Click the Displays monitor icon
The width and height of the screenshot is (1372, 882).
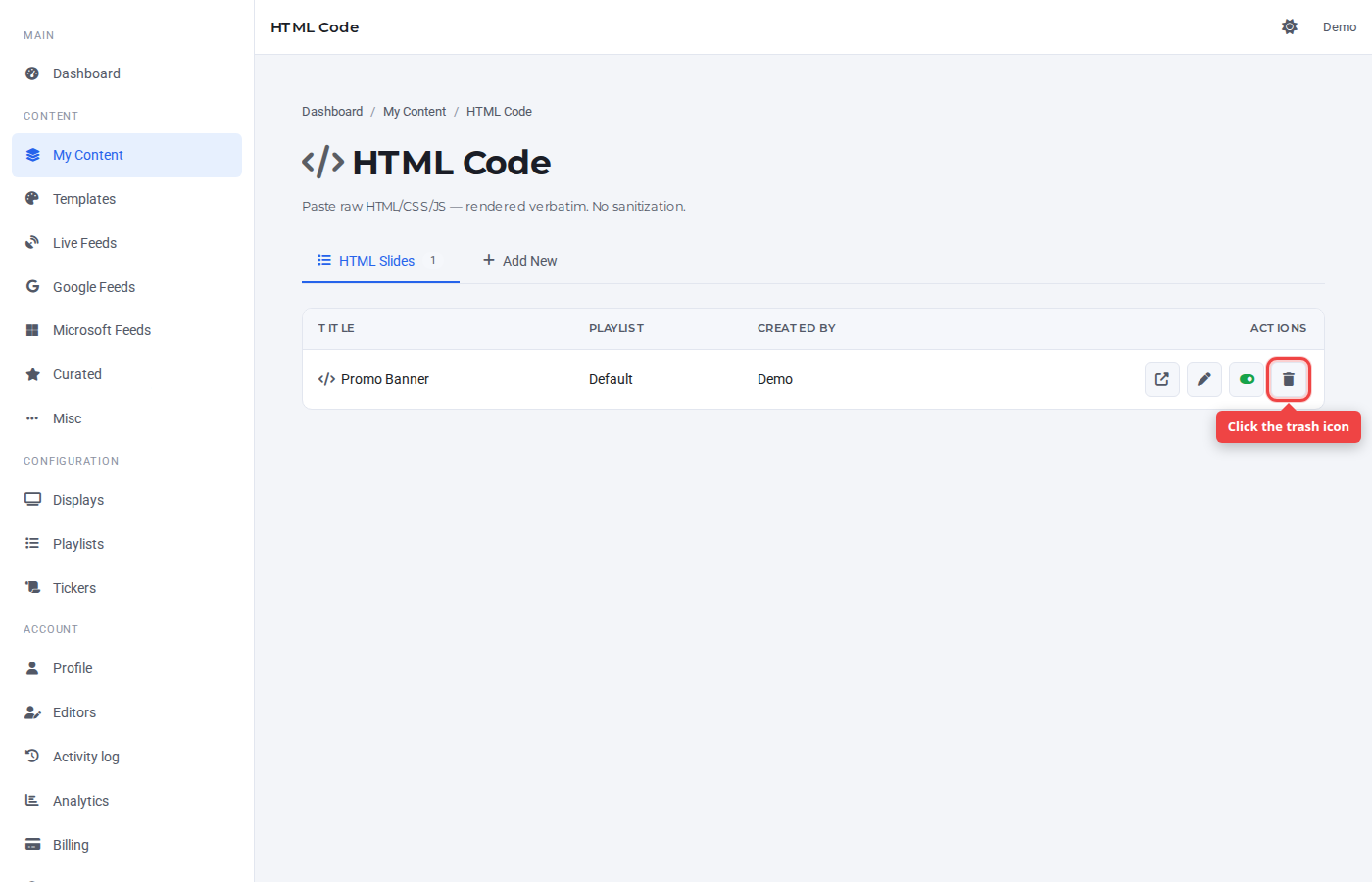(32, 500)
